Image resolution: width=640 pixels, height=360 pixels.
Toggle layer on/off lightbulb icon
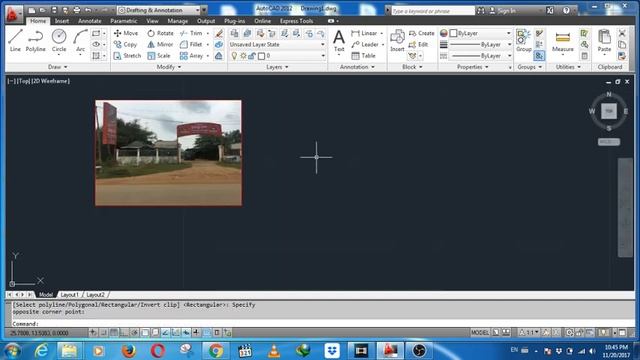pyautogui.click(x=234, y=56)
